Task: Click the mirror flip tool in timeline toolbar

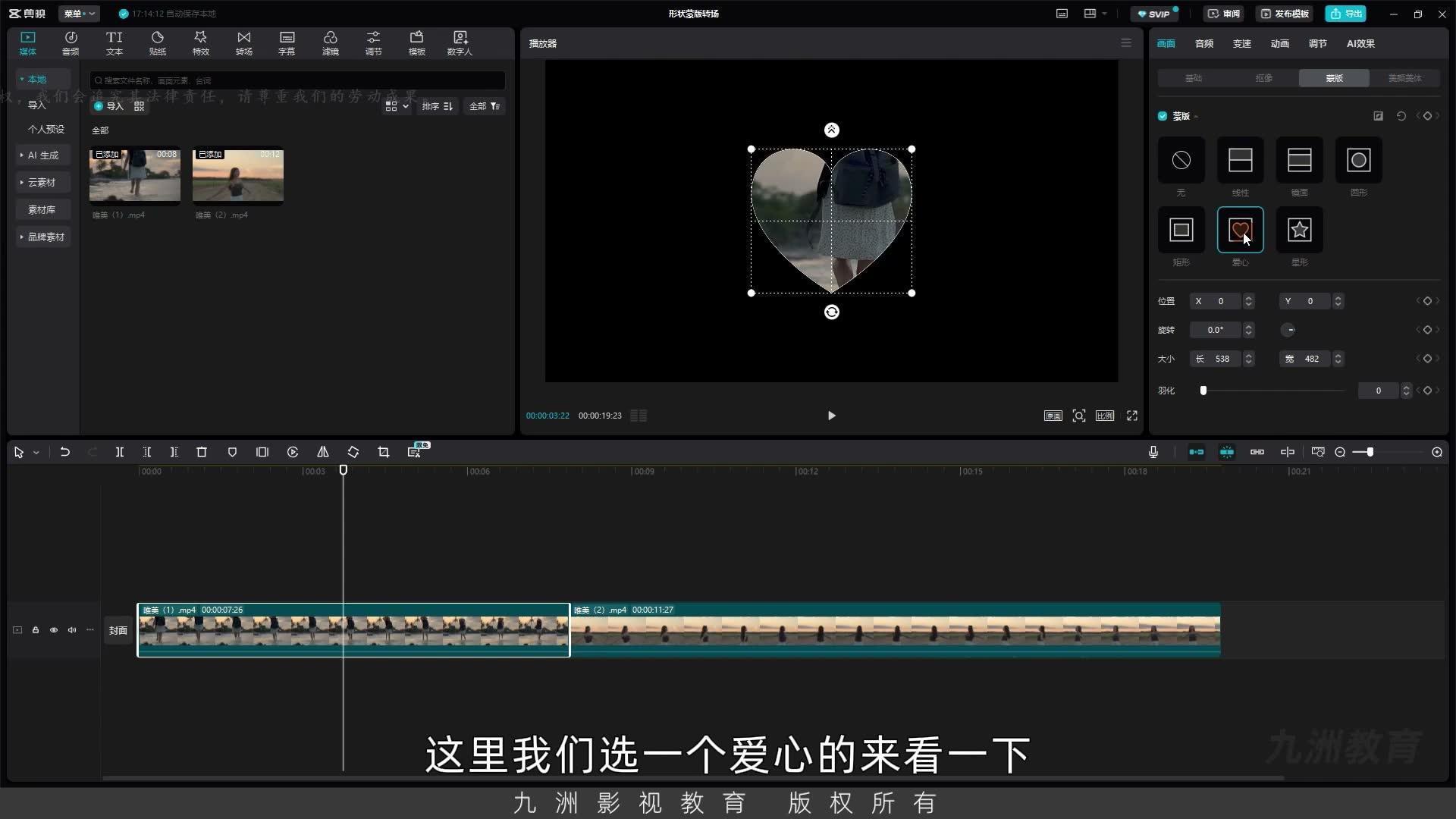Action: pos(322,452)
